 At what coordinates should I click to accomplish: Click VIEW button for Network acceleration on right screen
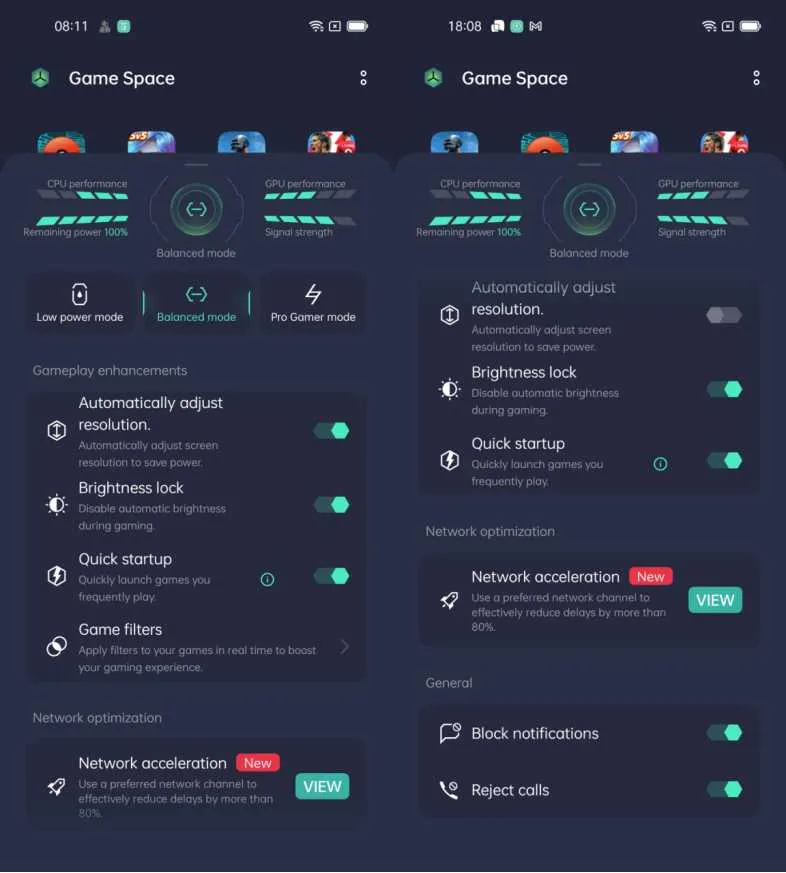pyautogui.click(x=715, y=600)
